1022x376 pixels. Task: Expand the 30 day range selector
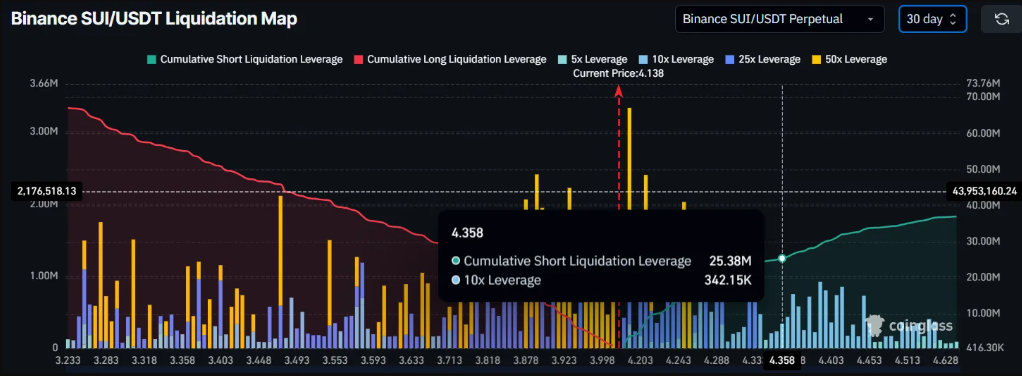click(932, 19)
